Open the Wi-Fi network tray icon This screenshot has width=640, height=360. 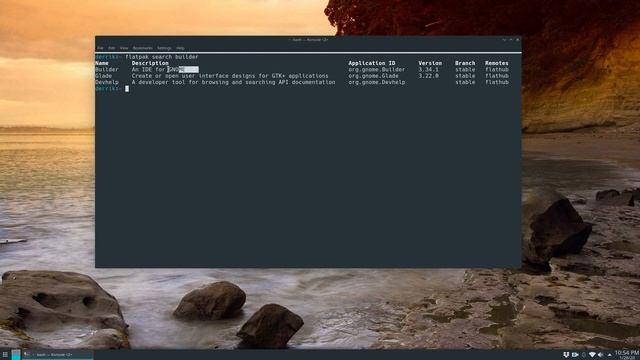(x=592, y=355)
